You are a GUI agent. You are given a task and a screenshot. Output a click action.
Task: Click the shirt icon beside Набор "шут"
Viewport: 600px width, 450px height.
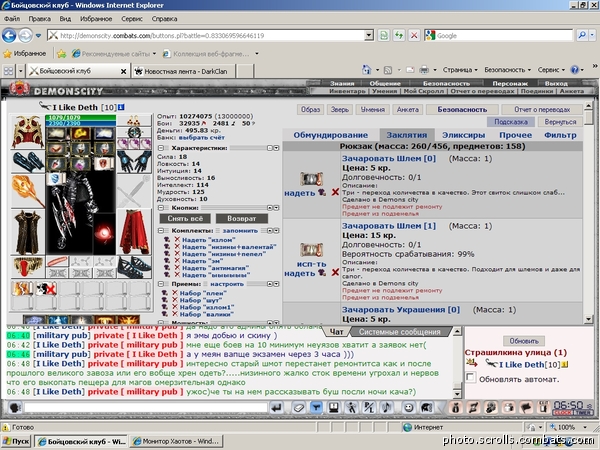165,300
